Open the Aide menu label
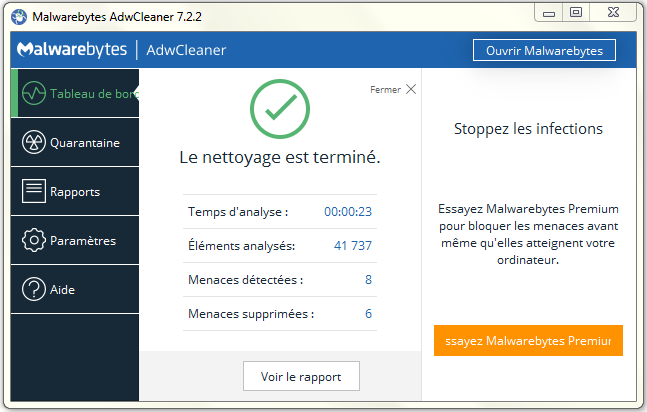647x412 pixels. pos(62,290)
